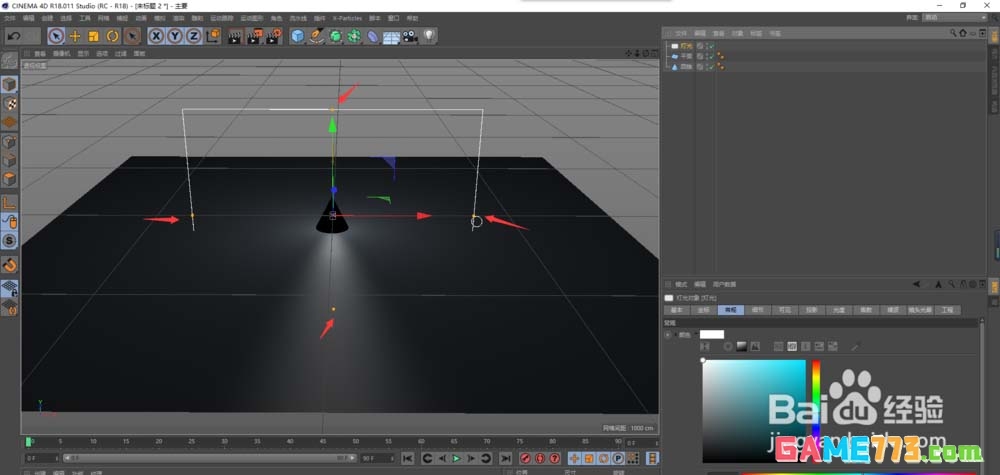Toggle enable checkmark for 平面 object
Screen dimensions: 1000x475
(712, 56)
